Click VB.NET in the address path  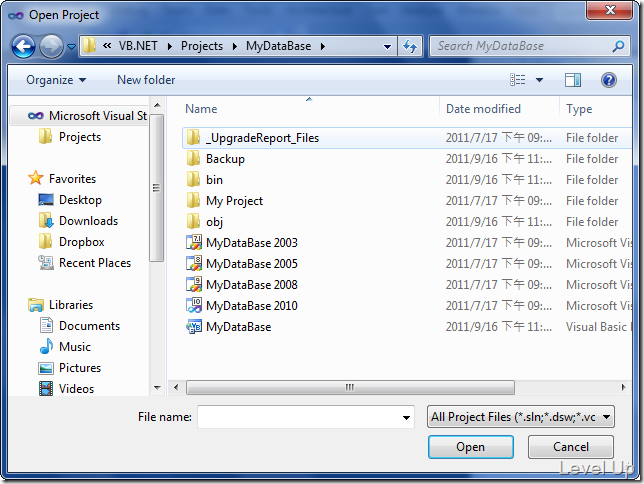pos(138,46)
